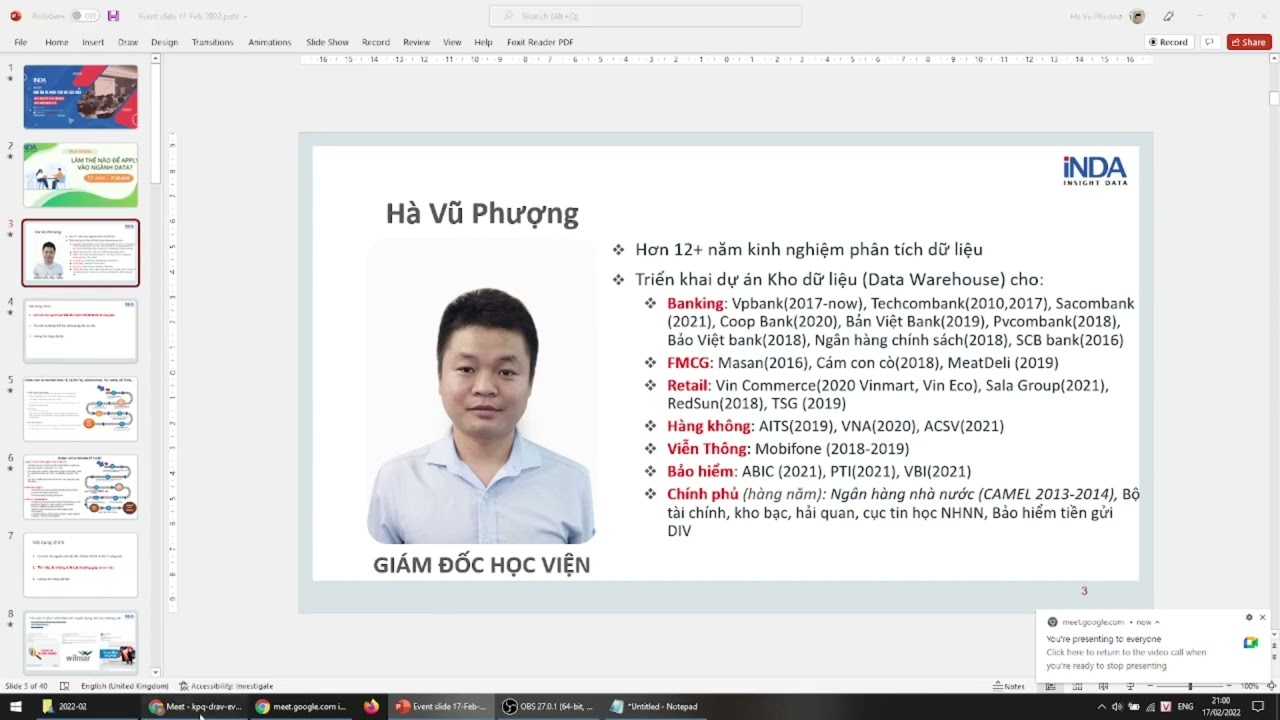The height and width of the screenshot is (720, 1280).
Task: Click the Record button at top right
Action: pyautogui.click(x=1168, y=42)
